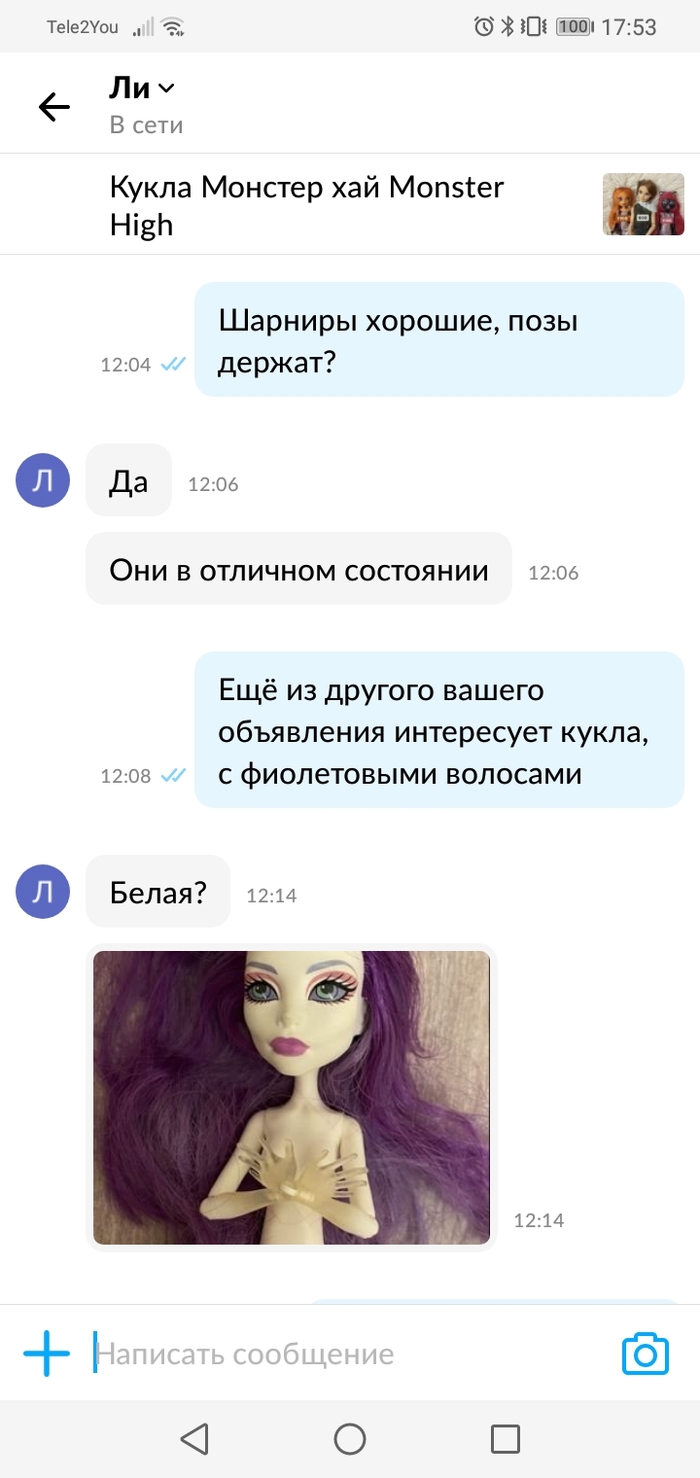Open contact profile via name Ли
This screenshot has height=1478, width=700.
[x=130, y=88]
